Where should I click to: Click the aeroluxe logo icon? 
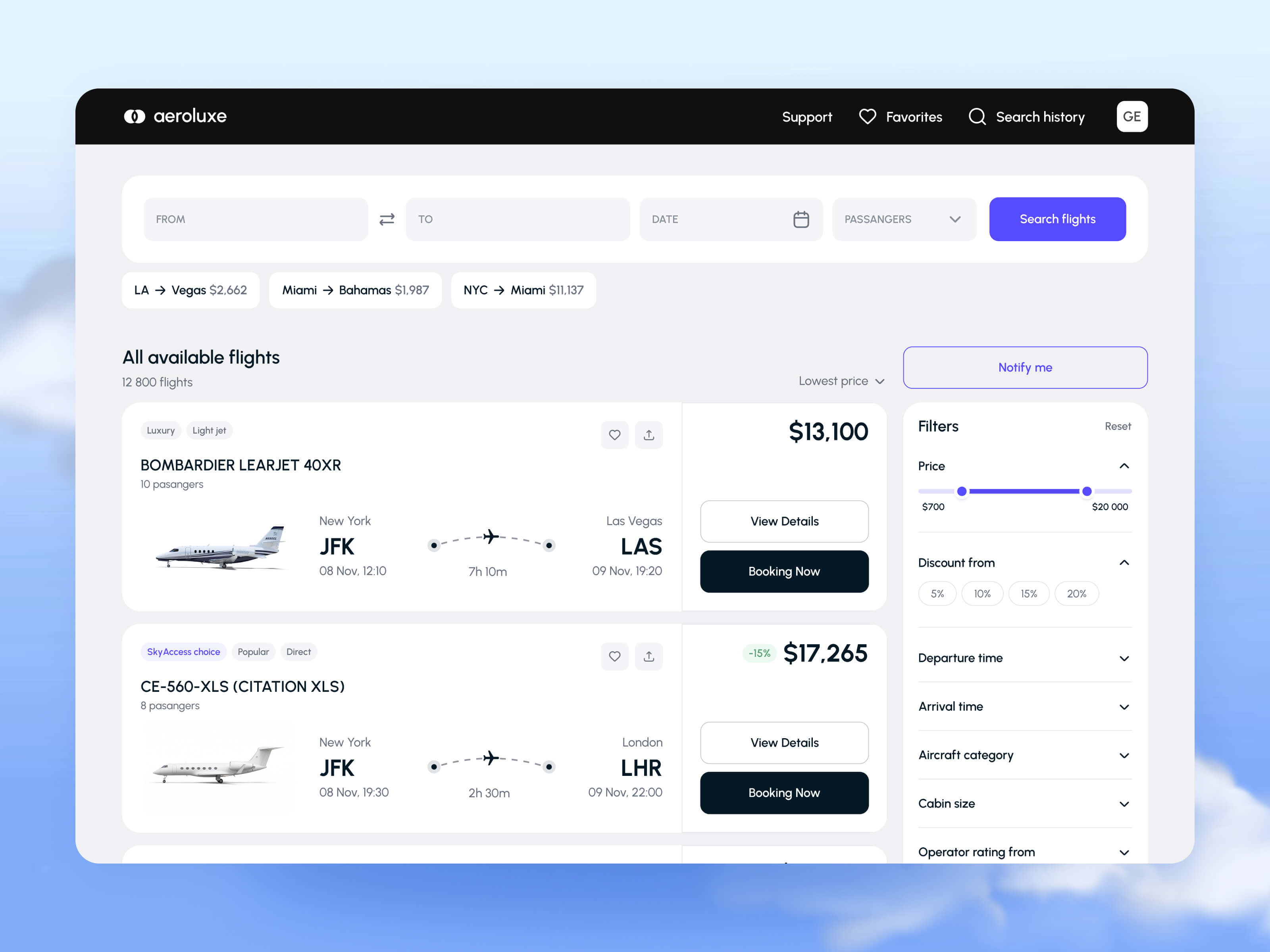[135, 117]
